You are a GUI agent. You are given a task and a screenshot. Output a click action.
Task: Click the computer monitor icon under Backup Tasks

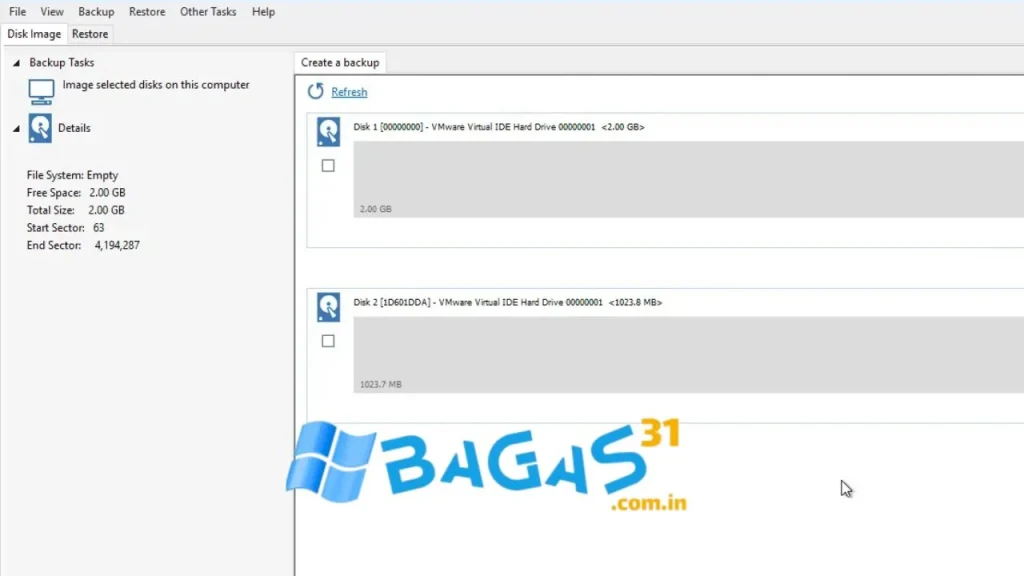point(41,91)
